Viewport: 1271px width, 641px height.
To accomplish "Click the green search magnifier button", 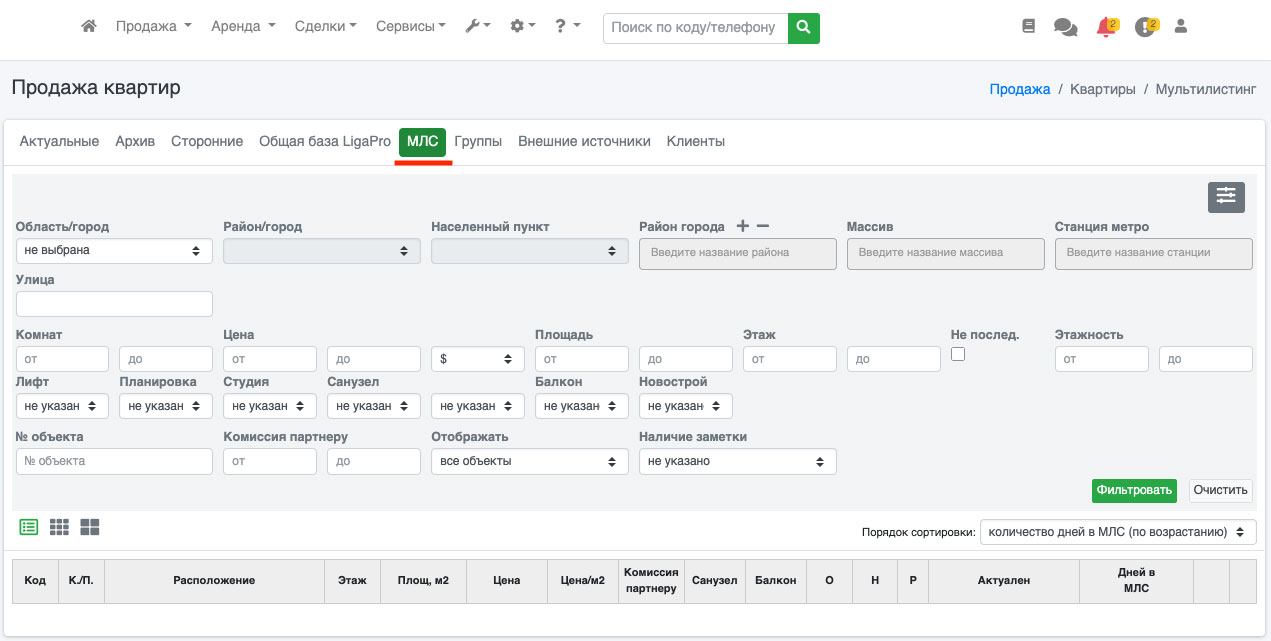I will click(x=803, y=28).
